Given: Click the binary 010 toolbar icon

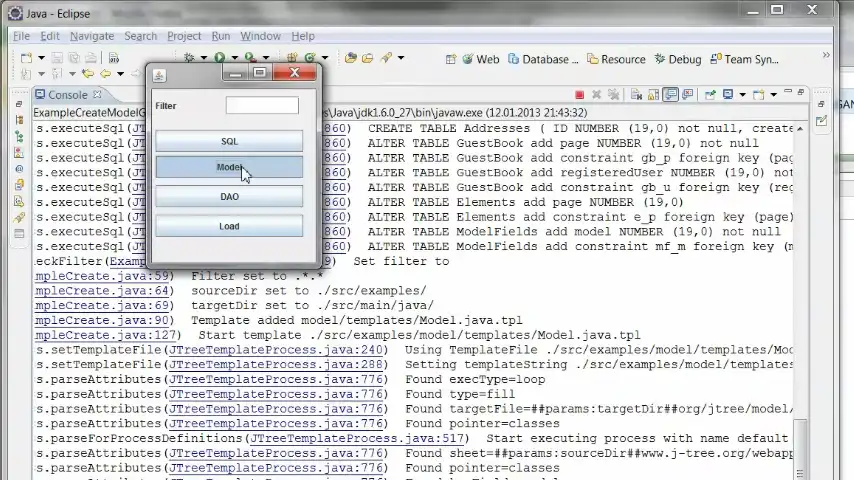Looking at the screenshot, I should pos(114,58).
